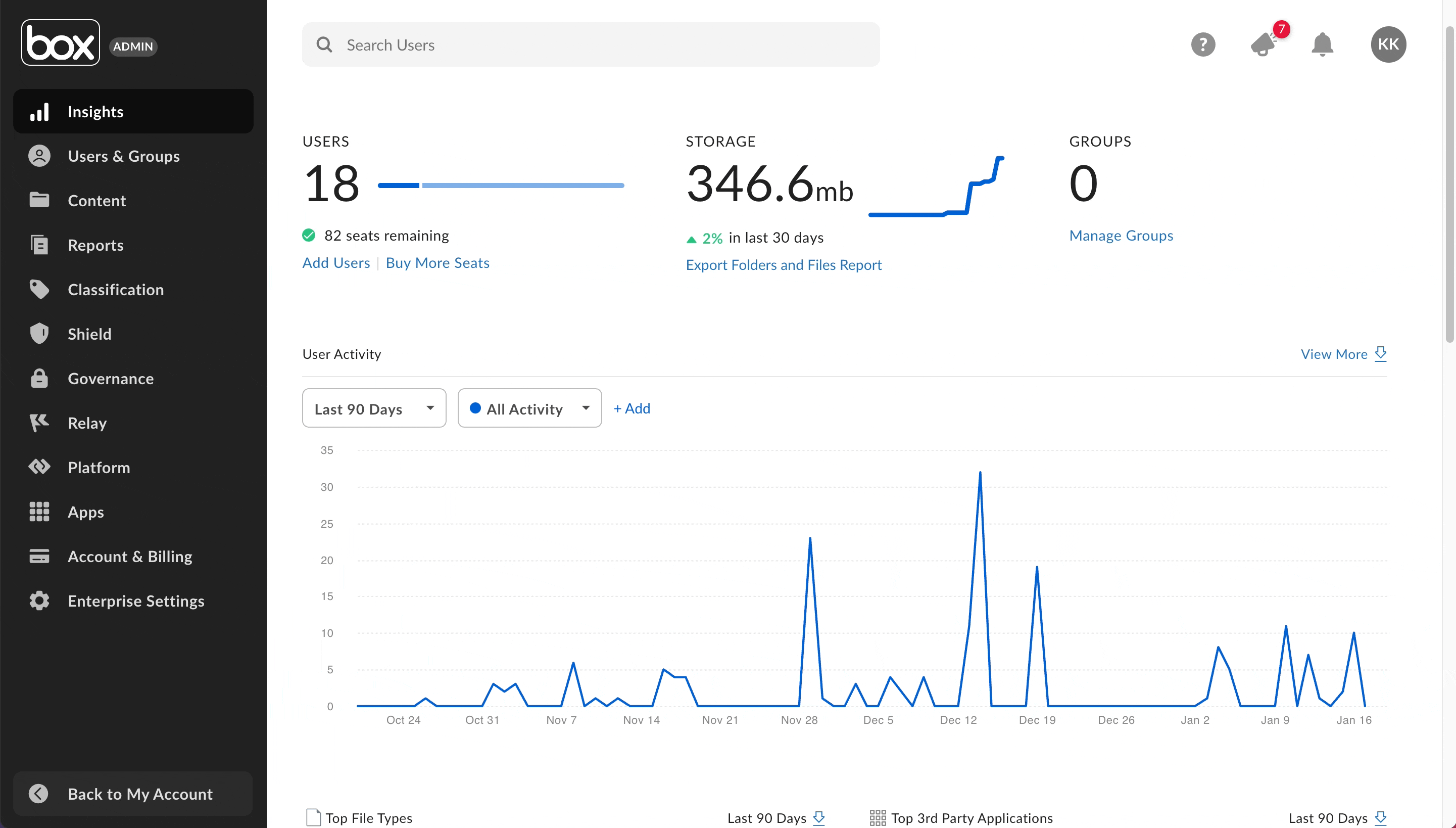1456x828 pixels.
Task: Click the Search Users input field
Action: click(590, 44)
